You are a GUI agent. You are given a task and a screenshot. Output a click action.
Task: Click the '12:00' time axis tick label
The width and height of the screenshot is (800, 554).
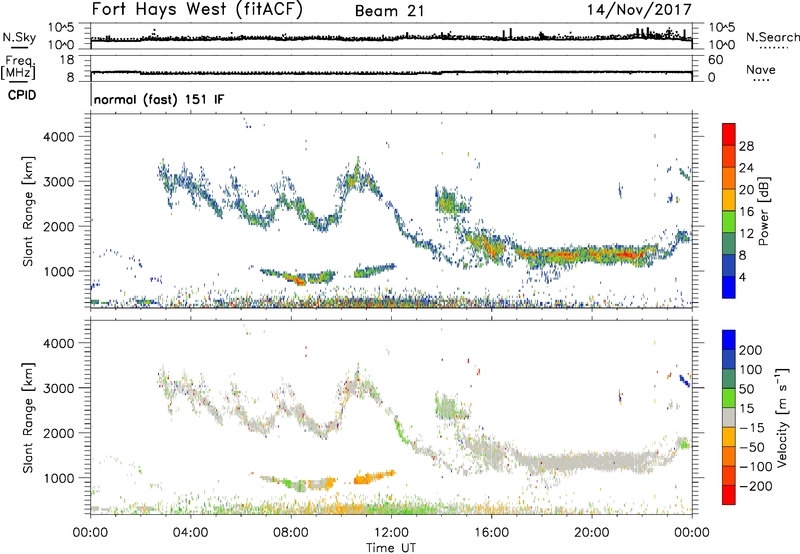(391, 533)
